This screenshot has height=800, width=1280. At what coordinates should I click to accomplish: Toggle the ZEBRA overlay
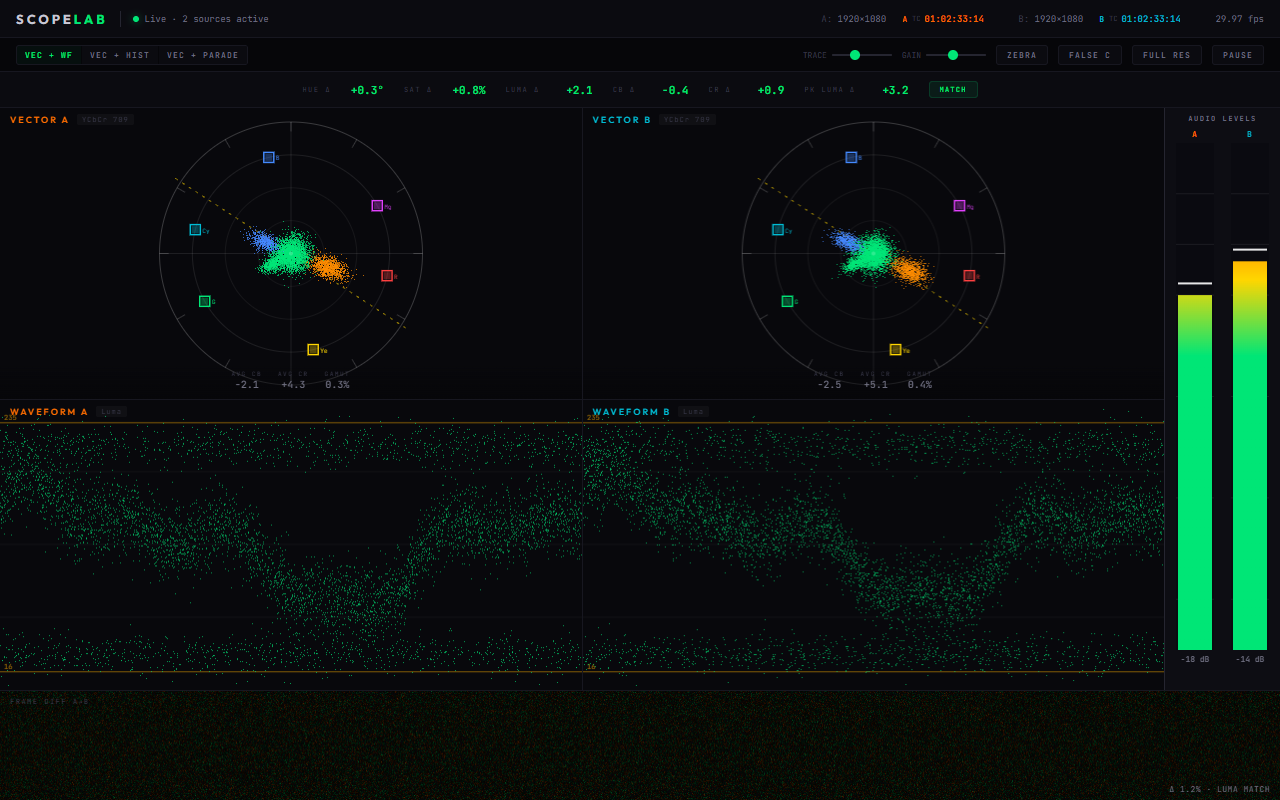point(1022,55)
